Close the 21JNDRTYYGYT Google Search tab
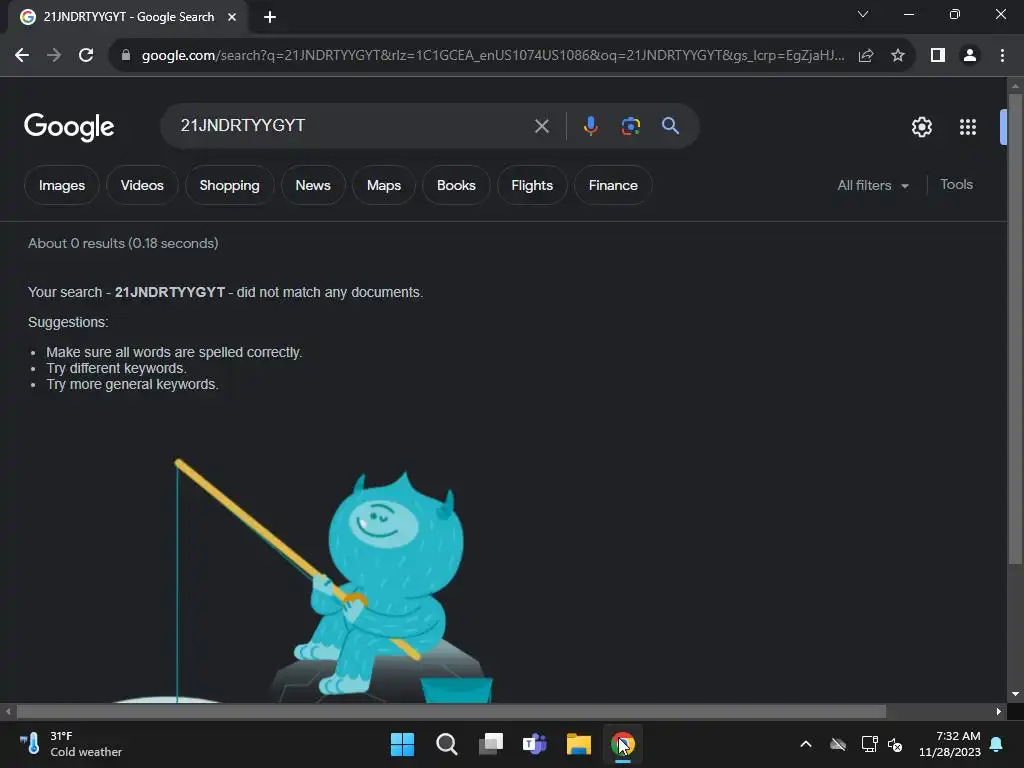This screenshot has height=768, width=1024. 232,17
